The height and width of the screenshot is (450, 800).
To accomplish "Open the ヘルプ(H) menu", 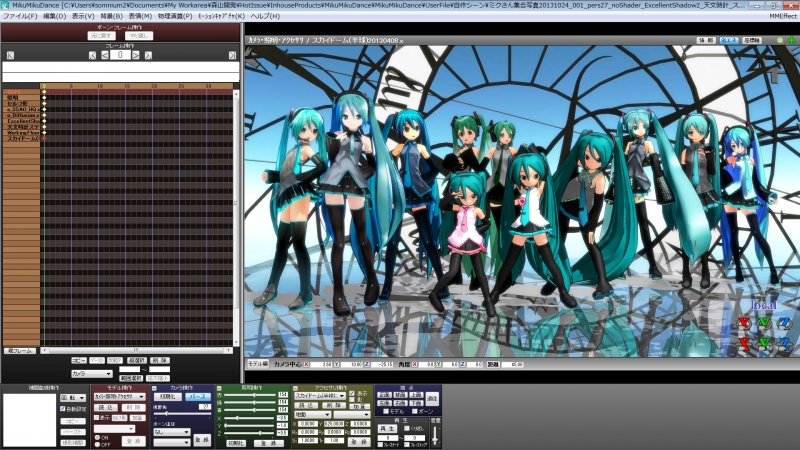I will (x=265, y=16).
